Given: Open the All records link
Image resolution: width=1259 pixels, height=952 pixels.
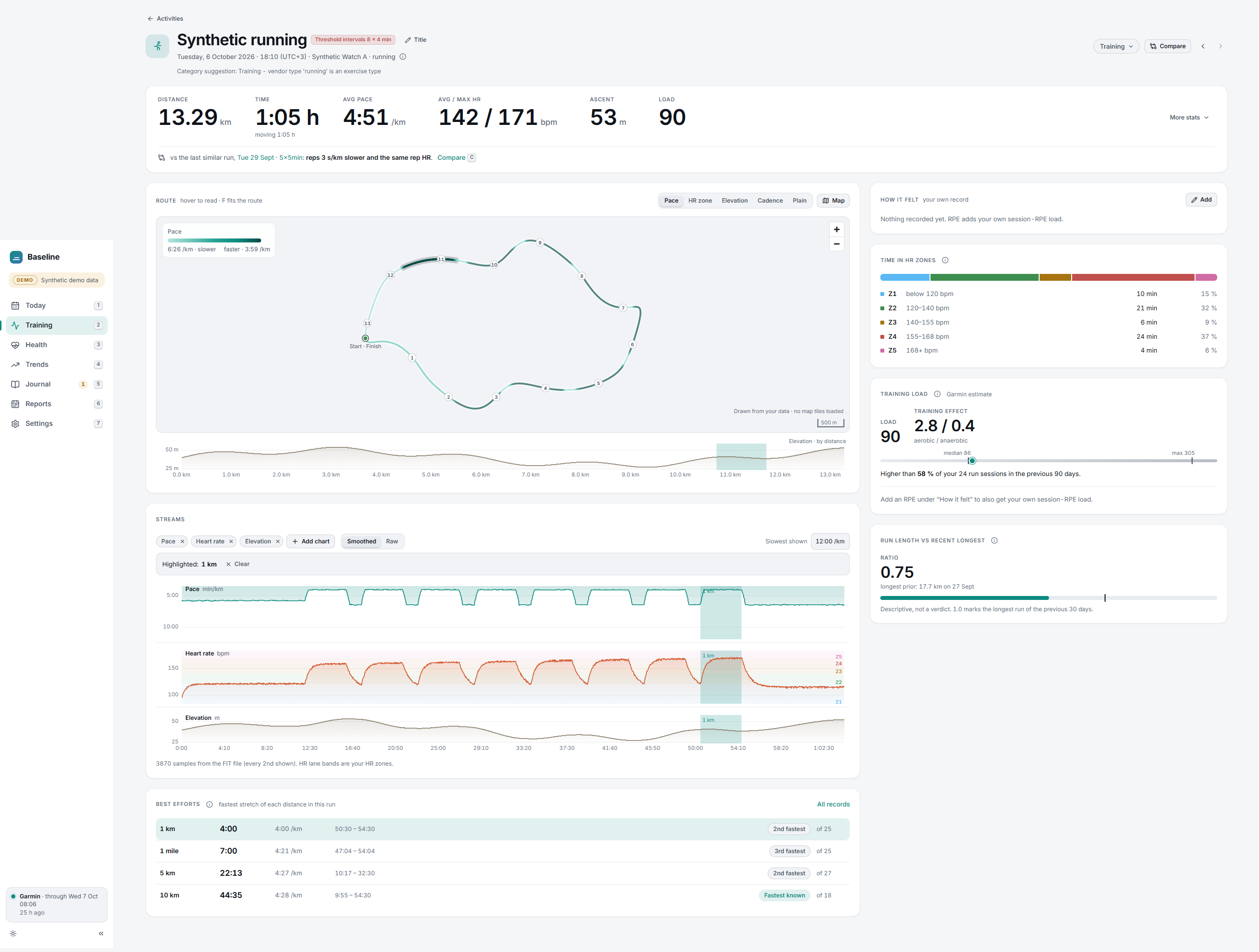Looking at the screenshot, I should tap(833, 804).
